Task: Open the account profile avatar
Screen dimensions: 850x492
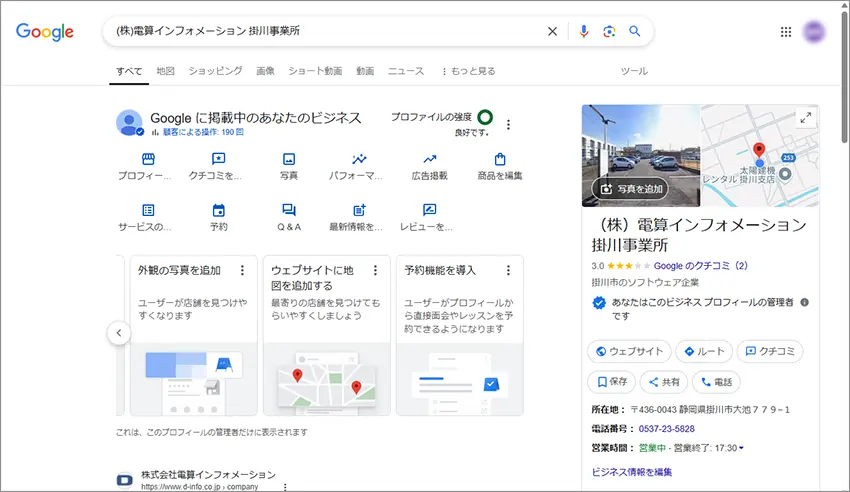Action: (814, 32)
